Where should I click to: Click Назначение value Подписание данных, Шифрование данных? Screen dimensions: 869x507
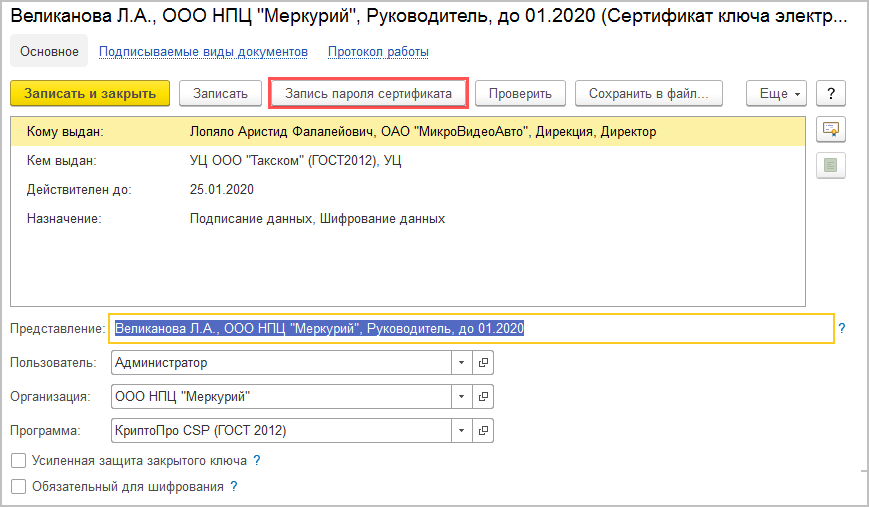point(318,219)
